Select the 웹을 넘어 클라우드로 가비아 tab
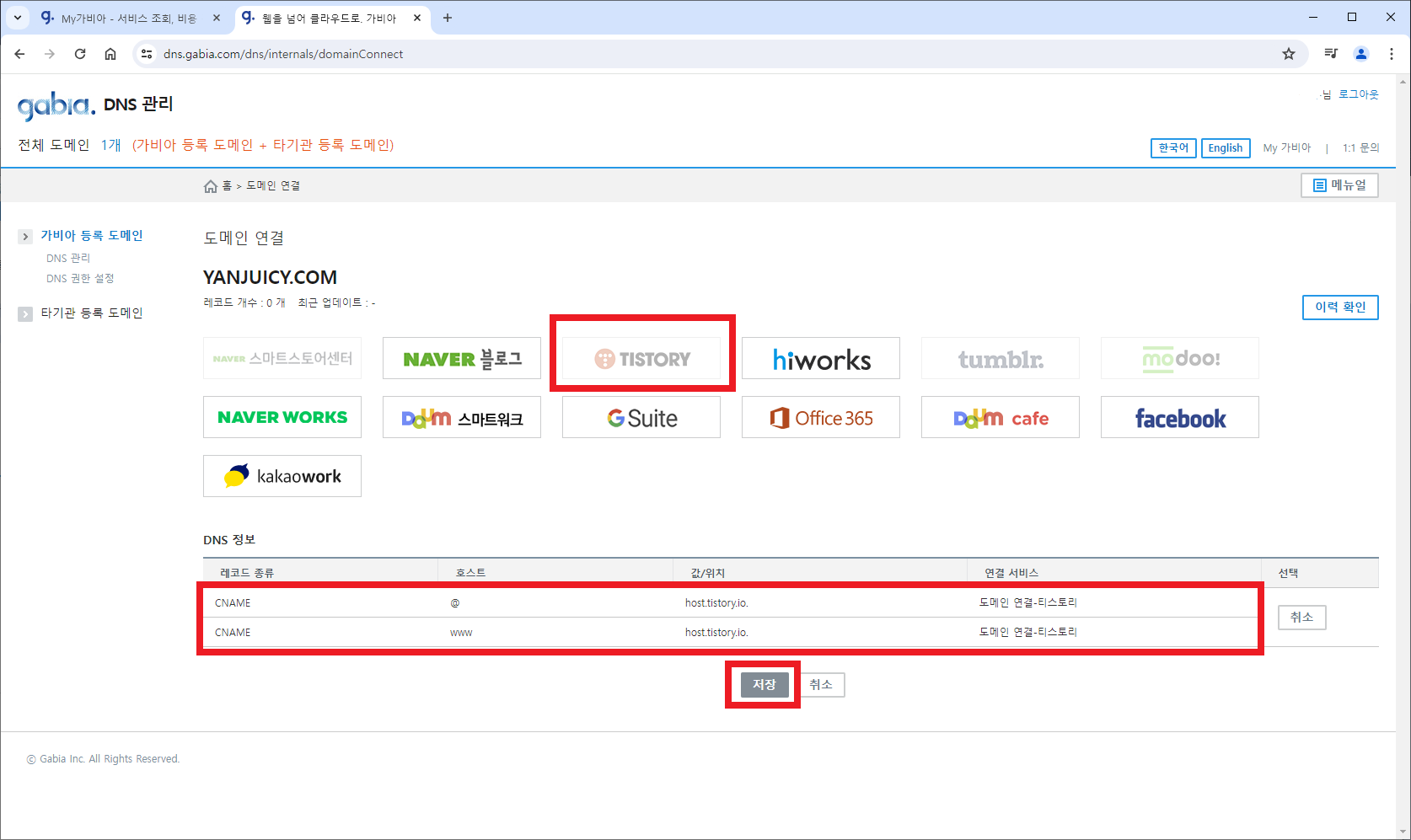Screen dimensions: 1411x840 point(329,18)
